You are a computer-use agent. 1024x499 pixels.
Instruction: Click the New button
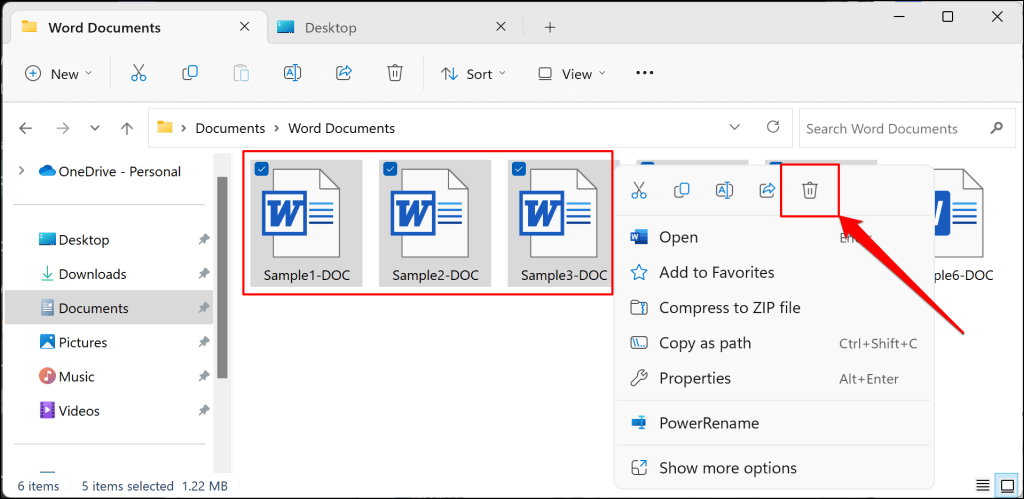click(58, 73)
